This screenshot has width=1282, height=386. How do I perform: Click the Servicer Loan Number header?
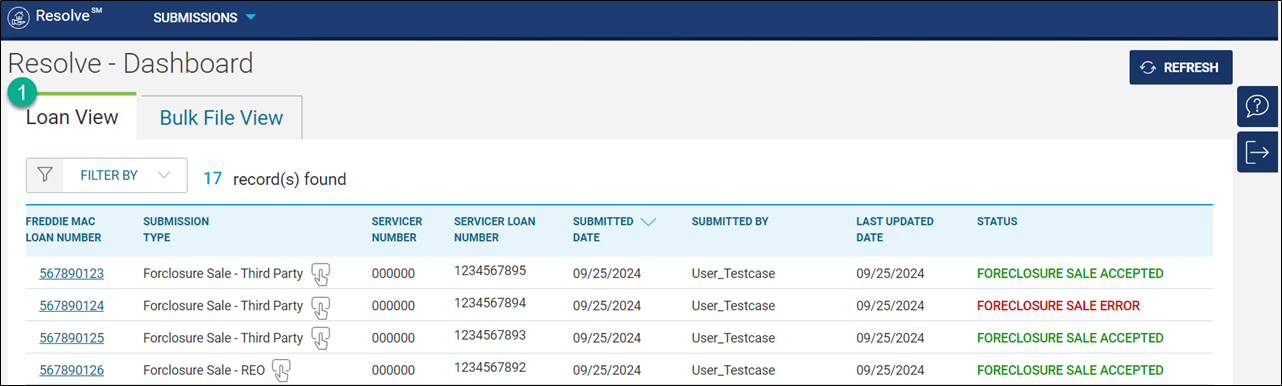tap(495, 229)
